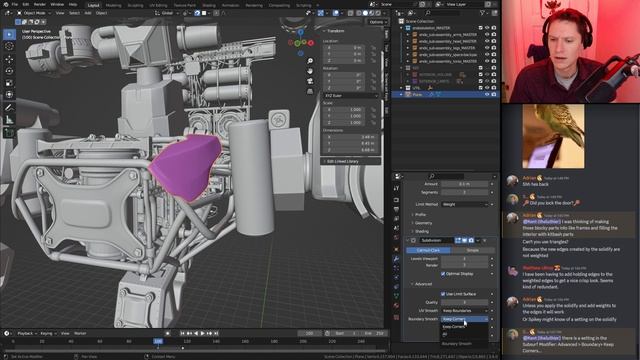This screenshot has width=640, height=360.
Task: Open the Modifiers wrench tab
Action: (x=396, y=259)
